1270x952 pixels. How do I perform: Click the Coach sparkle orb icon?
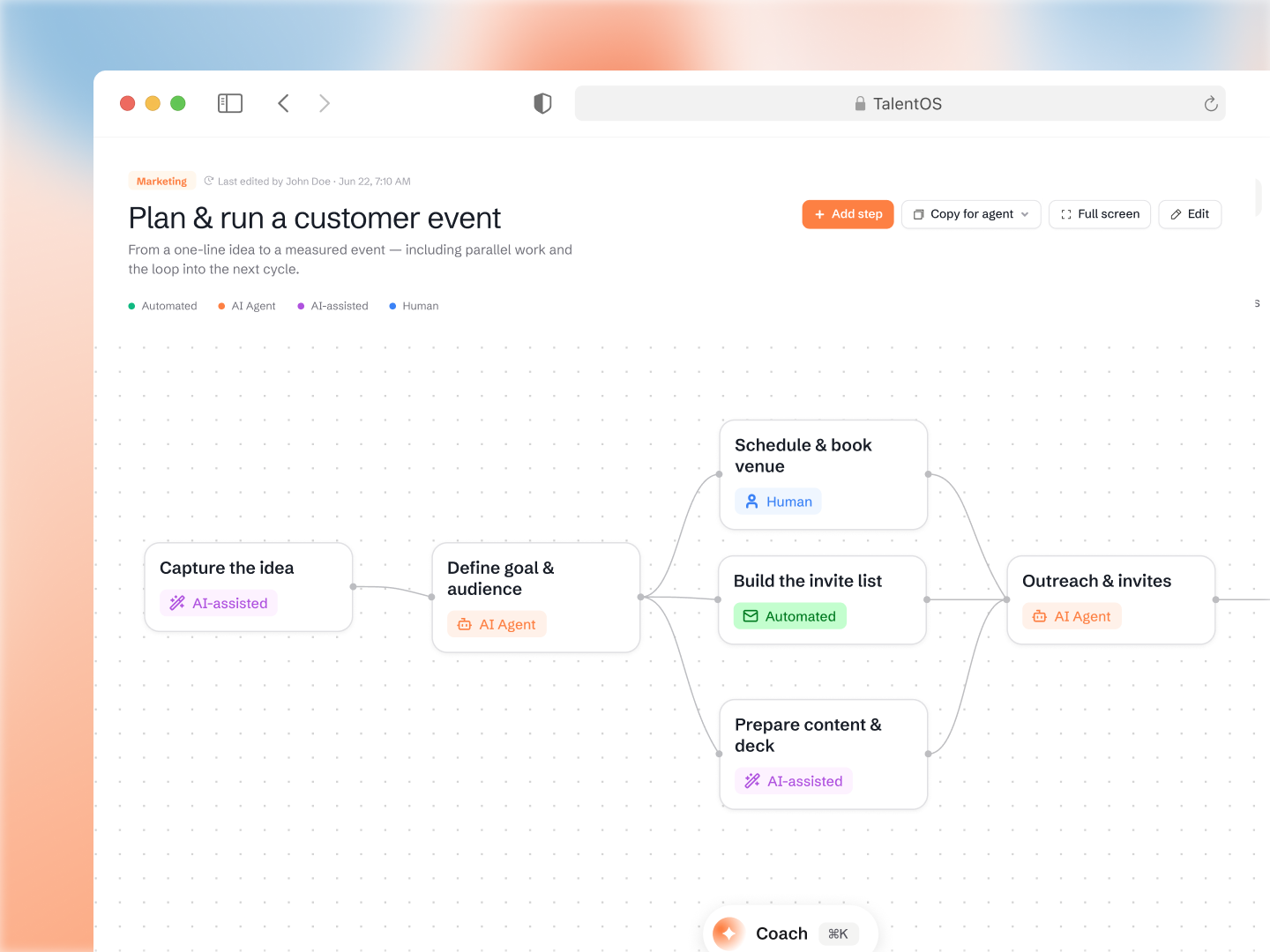(x=728, y=933)
